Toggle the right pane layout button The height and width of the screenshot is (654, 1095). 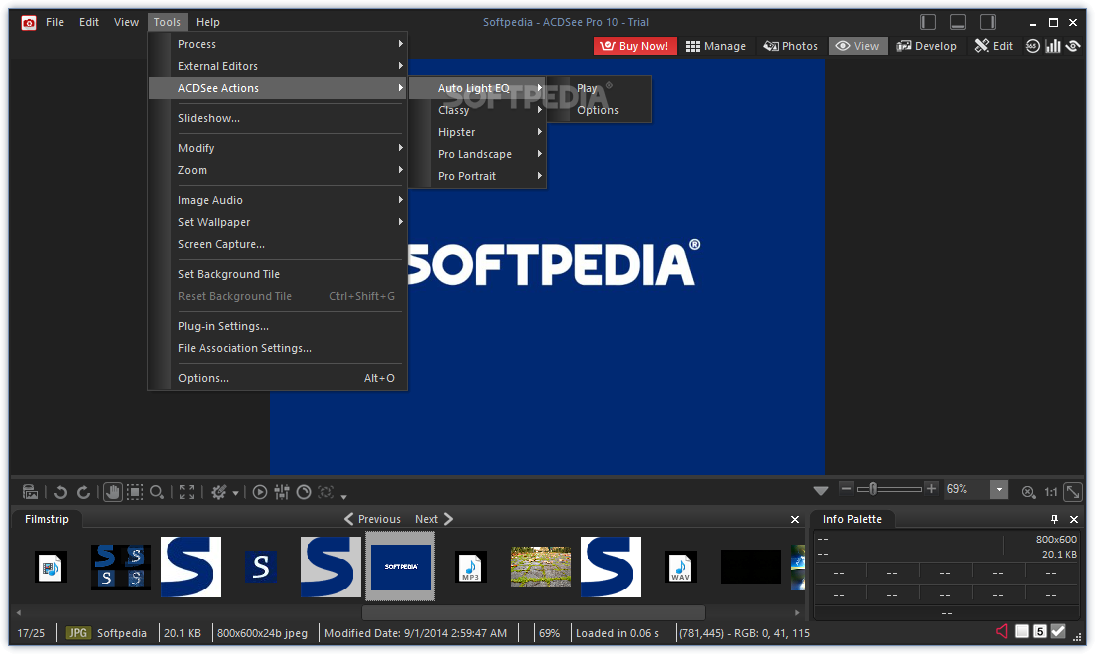(988, 22)
